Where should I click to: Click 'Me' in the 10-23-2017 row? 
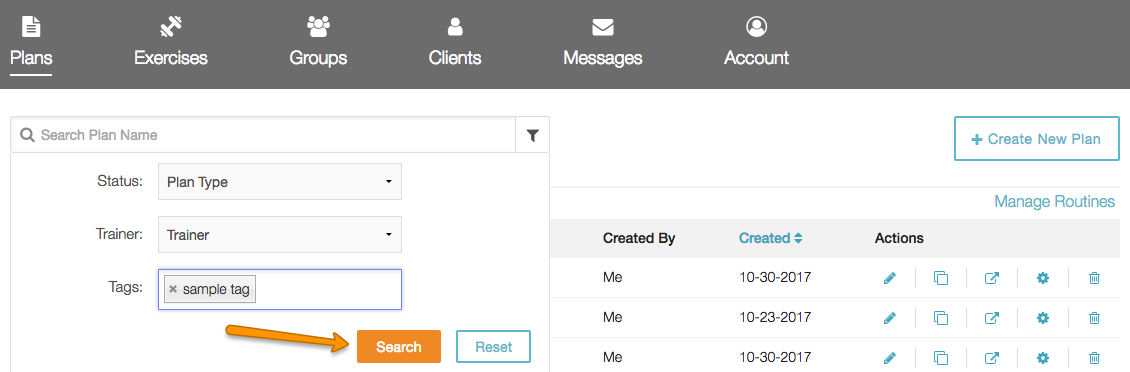pyautogui.click(x=613, y=317)
